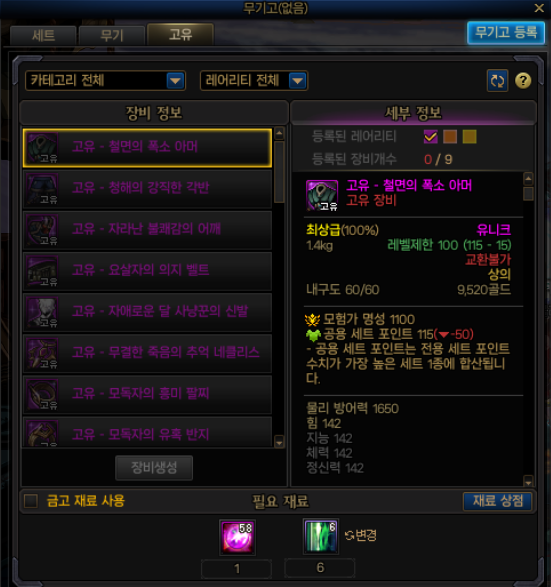This screenshot has height=587, width=551.
Task: Switch to the 세트 tab
Action: [x=43, y=36]
